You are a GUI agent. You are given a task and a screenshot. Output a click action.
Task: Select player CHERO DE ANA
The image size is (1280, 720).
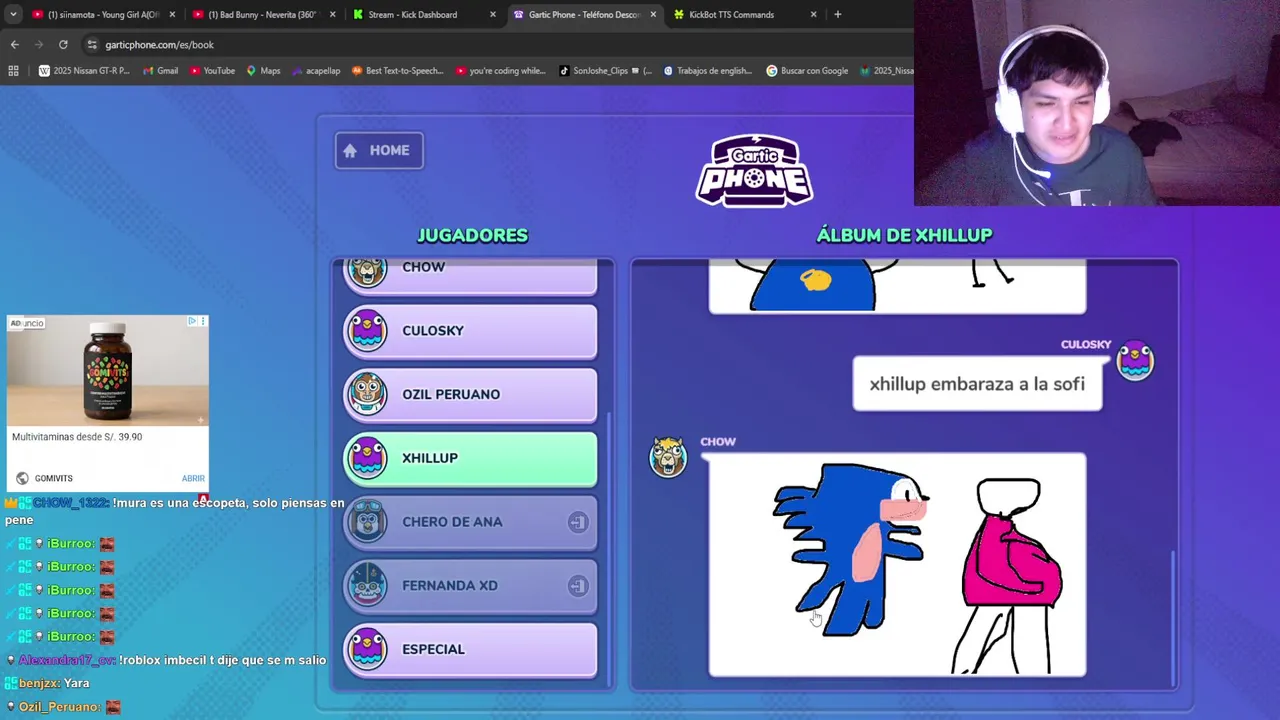[x=471, y=522]
